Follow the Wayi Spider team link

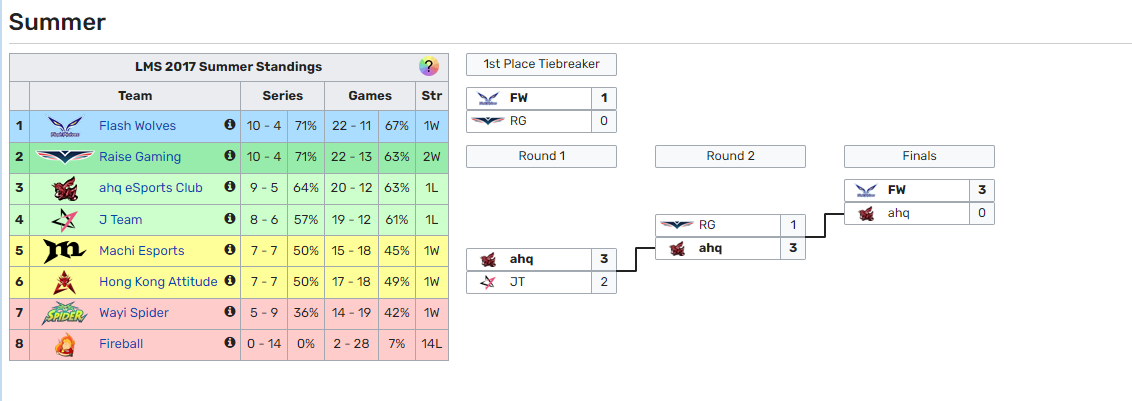(x=134, y=313)
